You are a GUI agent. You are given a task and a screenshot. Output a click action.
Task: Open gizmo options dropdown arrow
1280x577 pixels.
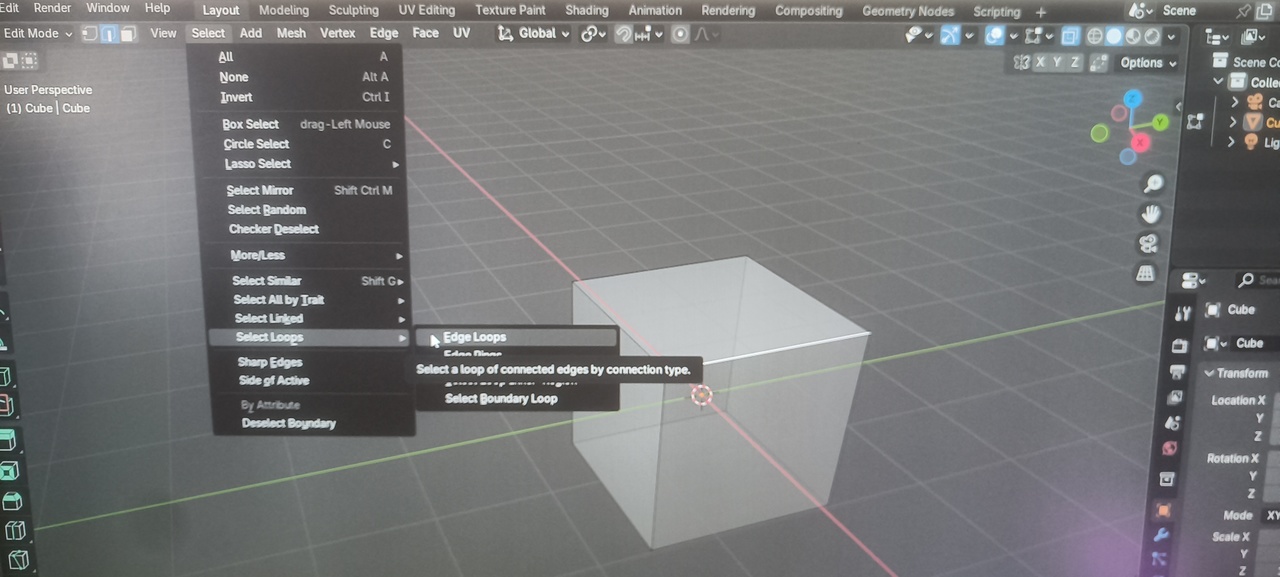(x=969, y=35)
